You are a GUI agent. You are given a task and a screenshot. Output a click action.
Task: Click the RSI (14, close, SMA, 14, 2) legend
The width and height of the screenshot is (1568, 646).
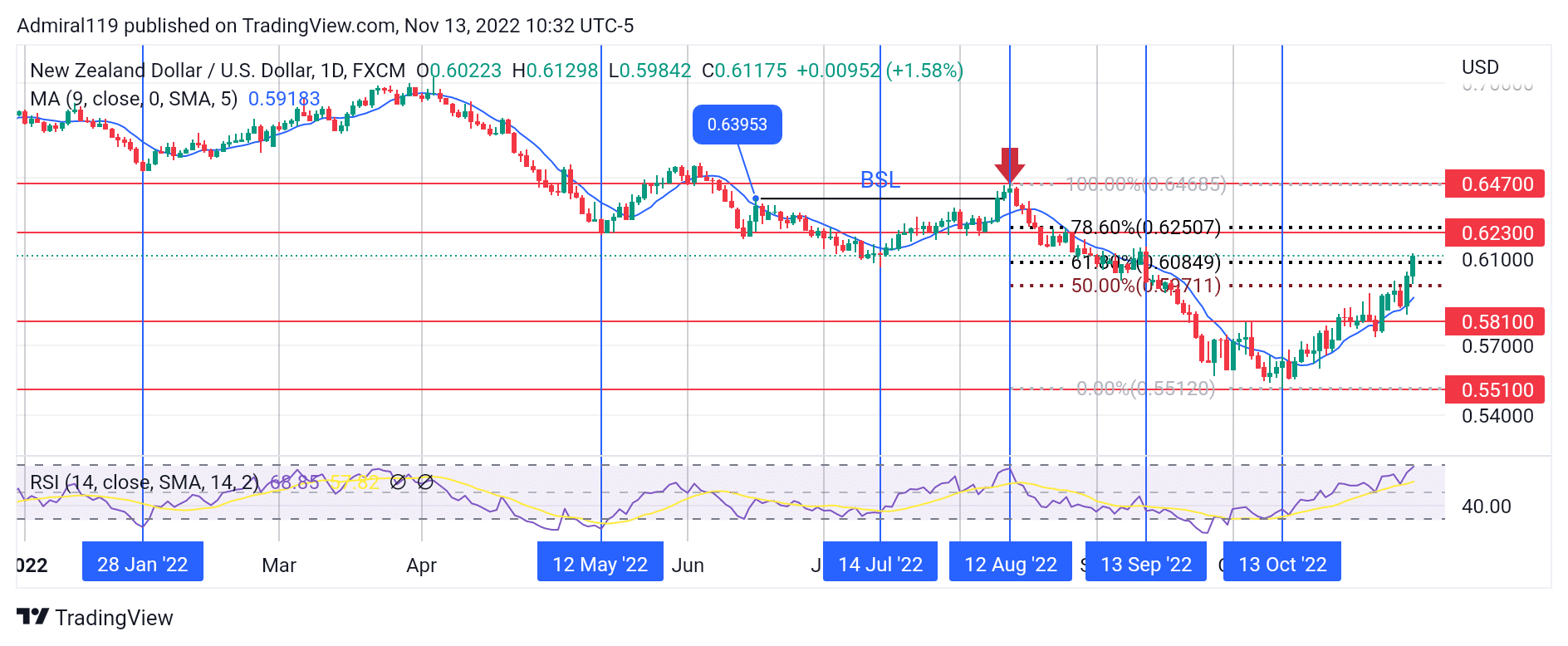[145, 482]
